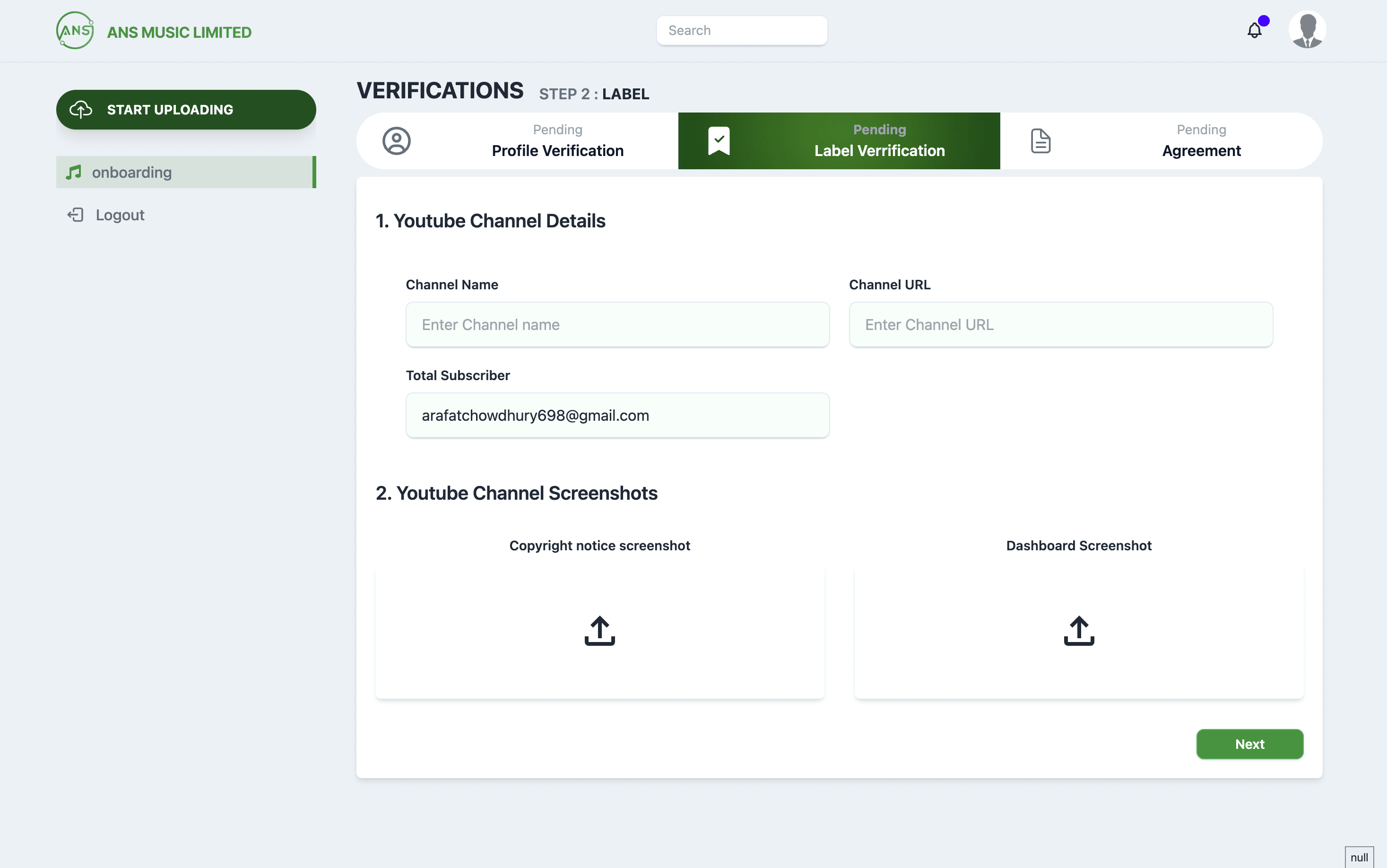Click the Total Subscriber field
1387x868 pixels.
[x=617, y=416]
